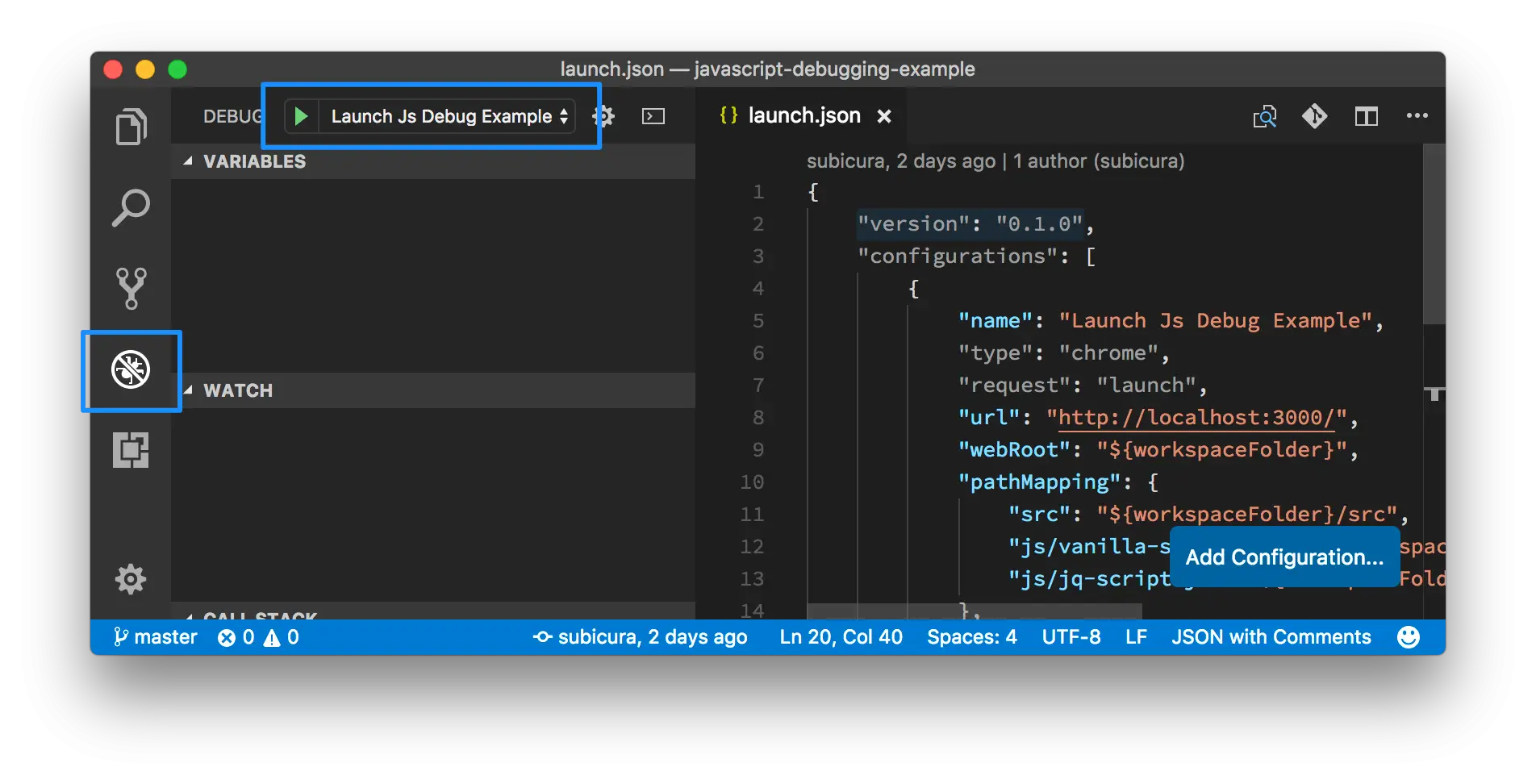The image size is (1536, 784).
Task: Open the Search view in activity bar
Action: pyautogui.click(x=131, y=207)
